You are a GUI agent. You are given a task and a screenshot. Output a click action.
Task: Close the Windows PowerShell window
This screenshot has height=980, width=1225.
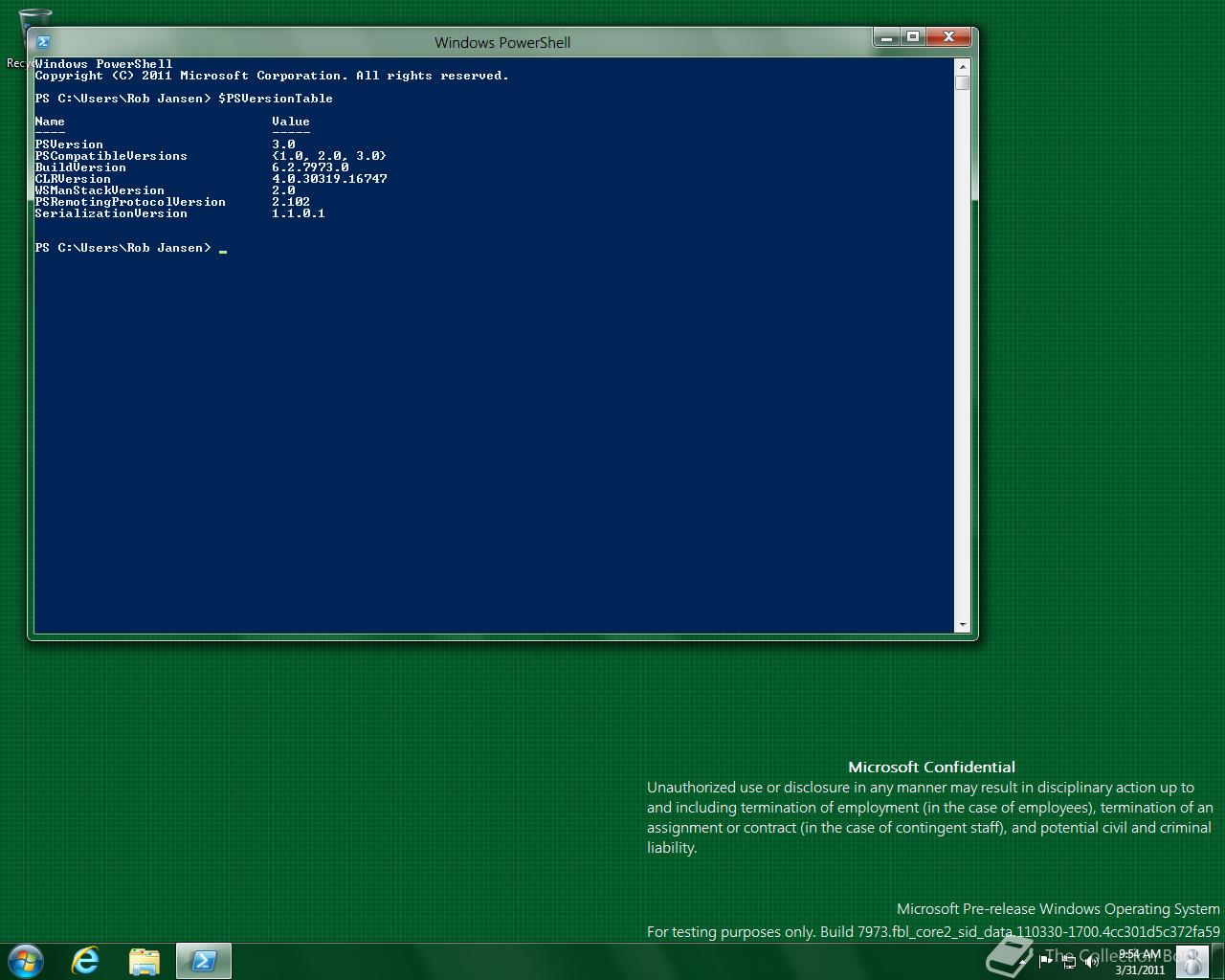click(949, 36)
